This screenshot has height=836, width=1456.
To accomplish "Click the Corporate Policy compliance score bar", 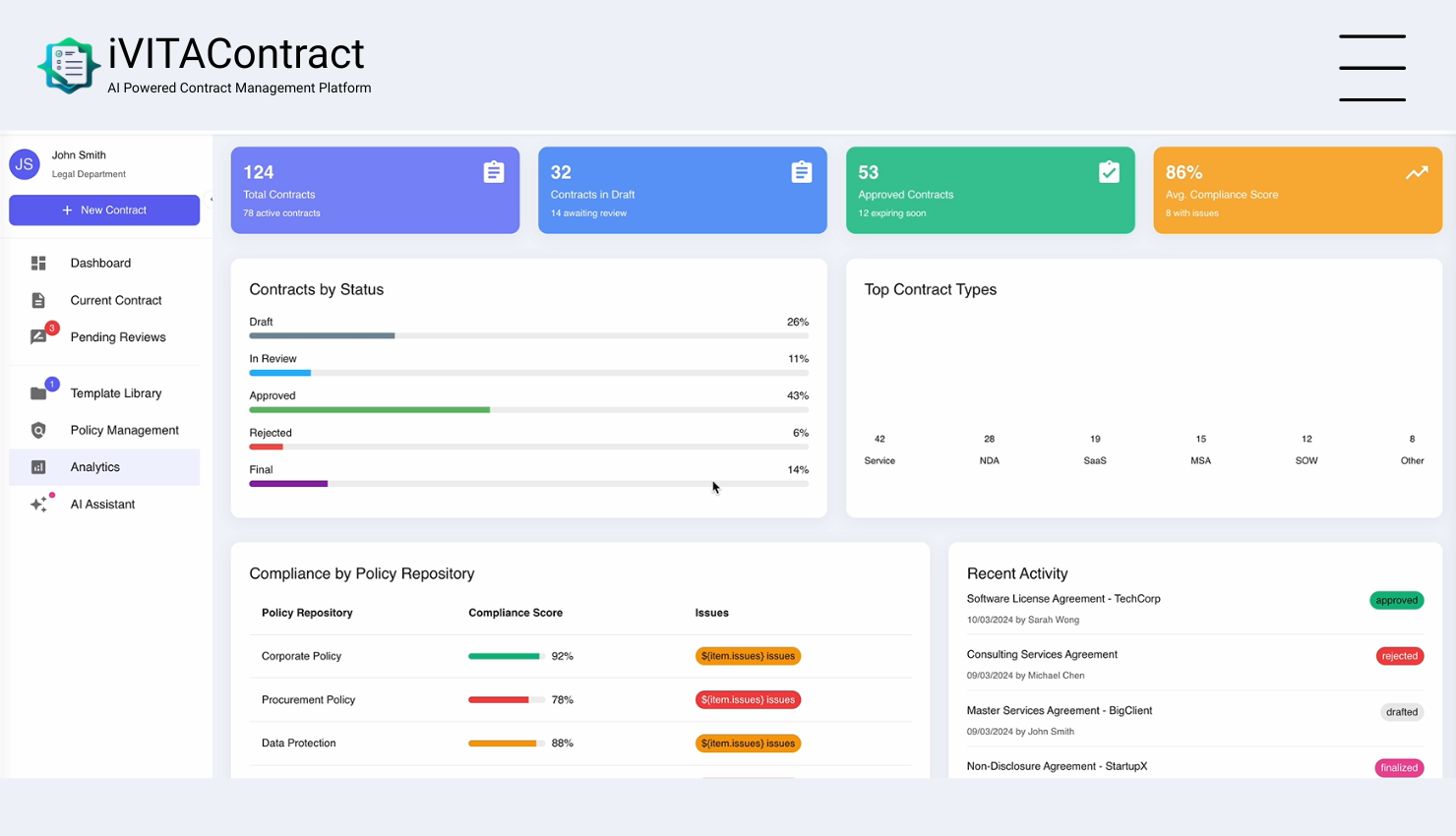I will click(506, 656).
